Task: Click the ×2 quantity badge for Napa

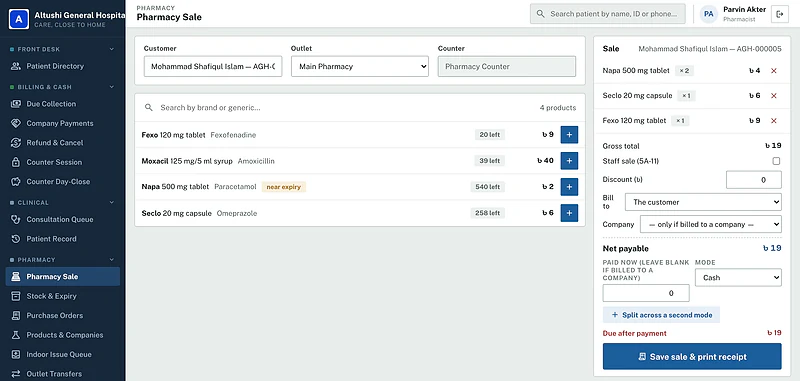Action: pyautogui.click(x=684, y=71)
